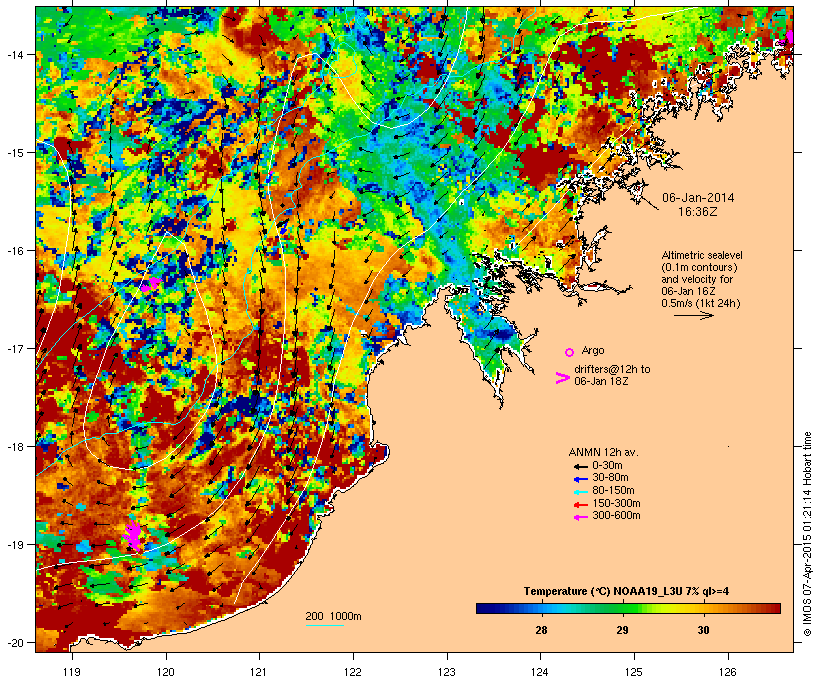
Task: Click the '0.5m/s (1kt 24h)' scale text
Action: click(x=701, y=303)
